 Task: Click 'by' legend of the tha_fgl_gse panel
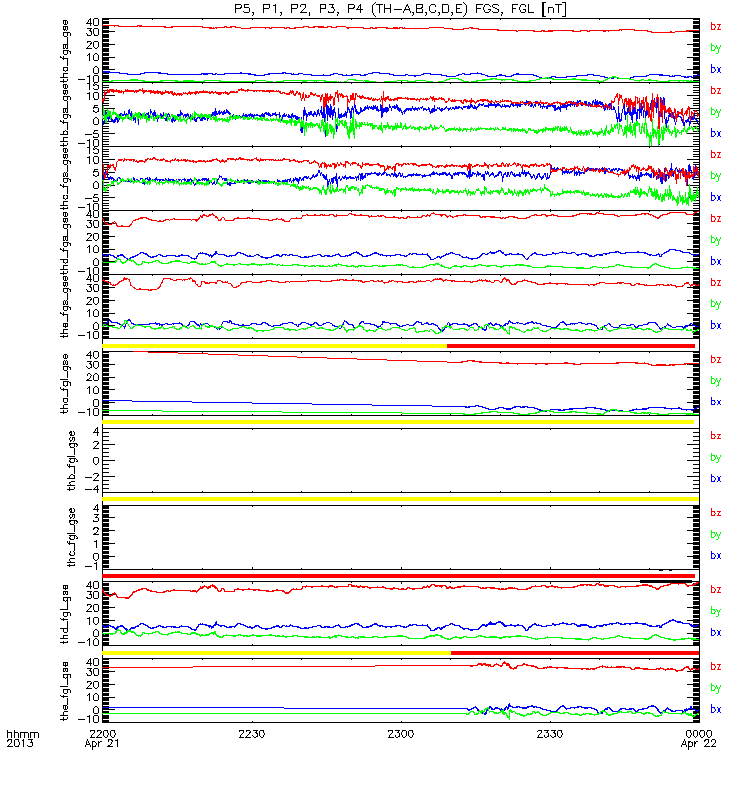(715, 381)
